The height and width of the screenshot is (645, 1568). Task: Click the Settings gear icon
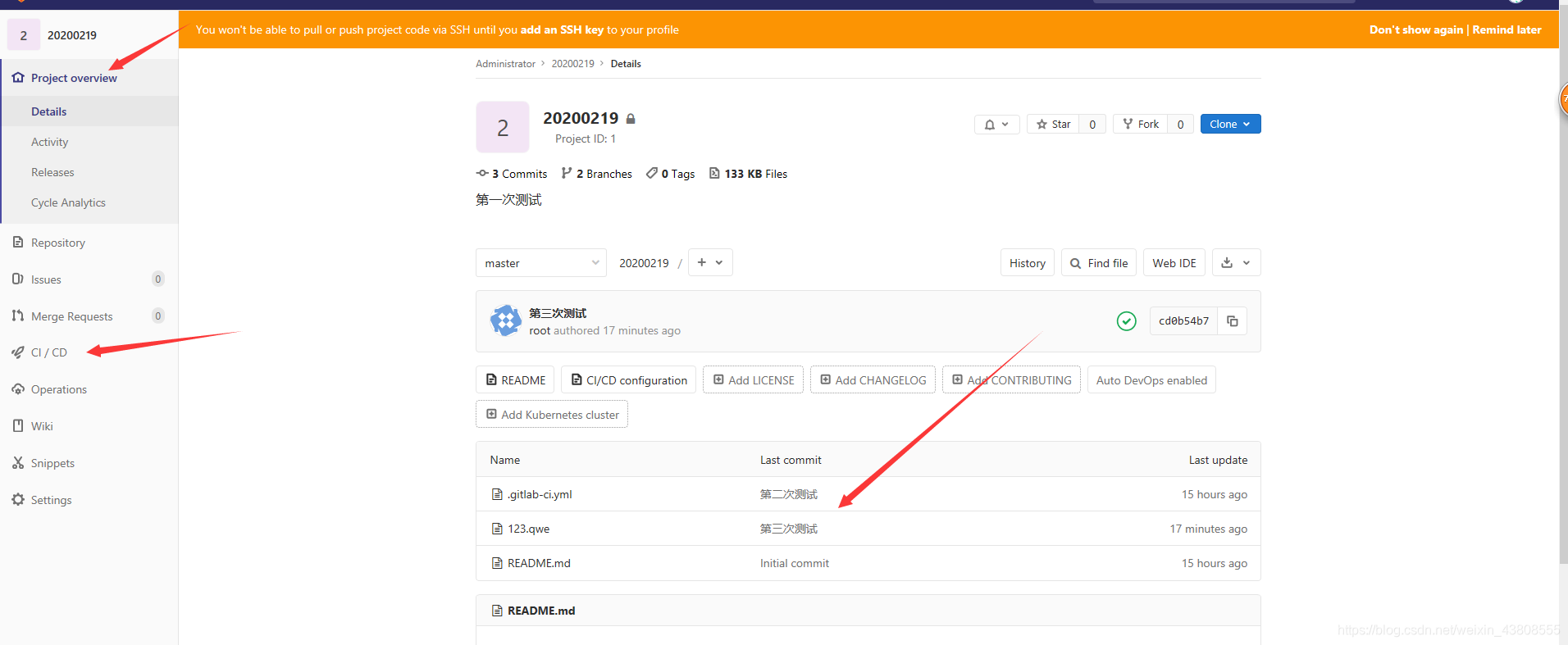coord(18,500)
